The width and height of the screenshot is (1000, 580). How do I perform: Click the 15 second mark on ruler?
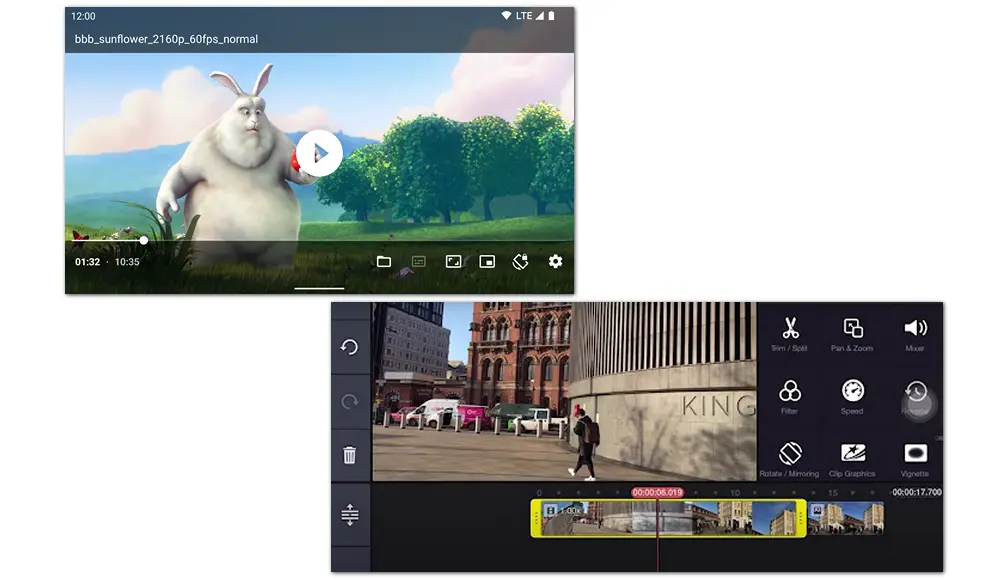click(832, 493)
